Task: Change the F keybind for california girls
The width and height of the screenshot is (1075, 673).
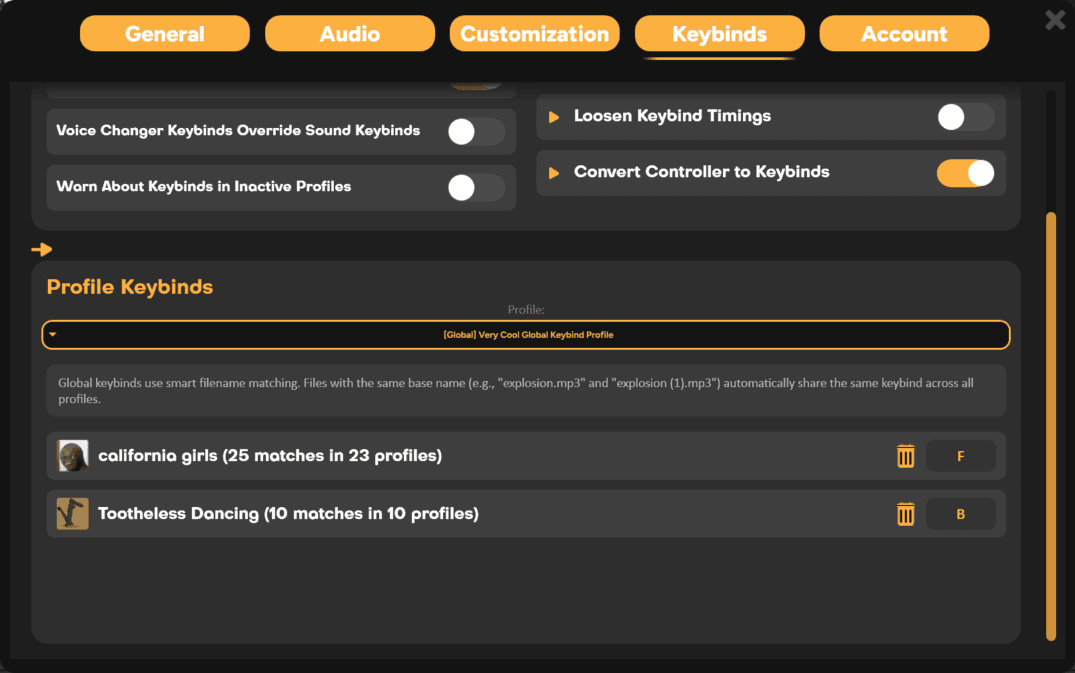Action: click(960, 455)
